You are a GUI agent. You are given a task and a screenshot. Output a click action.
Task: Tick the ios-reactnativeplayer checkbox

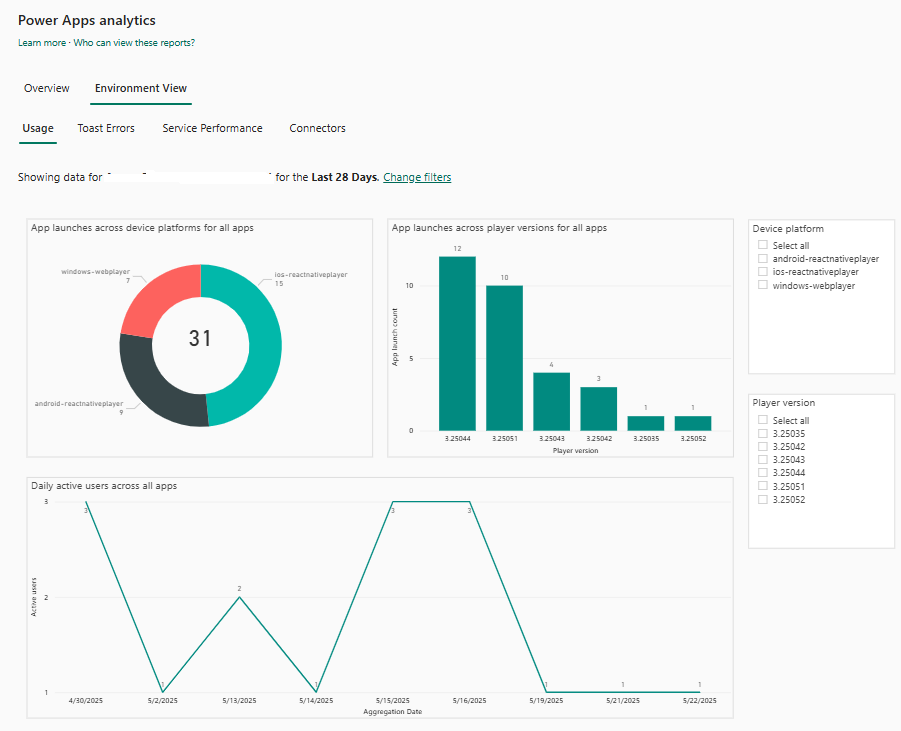coord(763,272)
